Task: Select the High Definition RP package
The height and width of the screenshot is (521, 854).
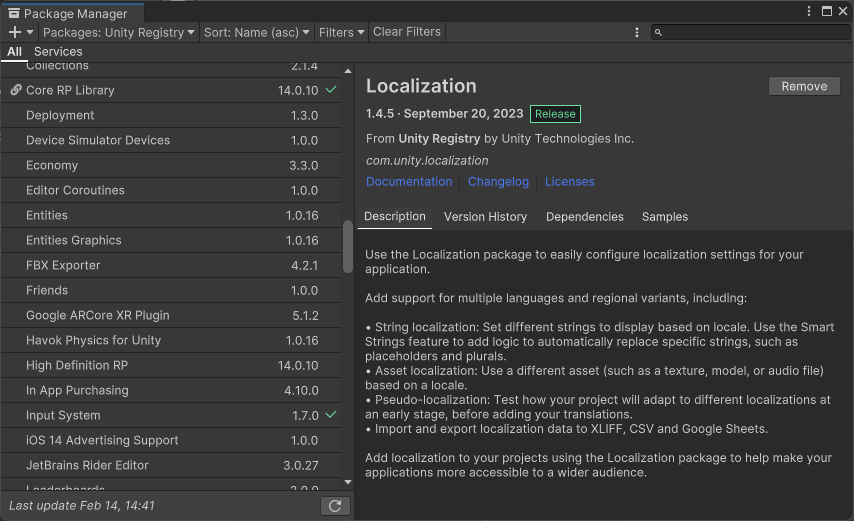Action: (171, 366)
